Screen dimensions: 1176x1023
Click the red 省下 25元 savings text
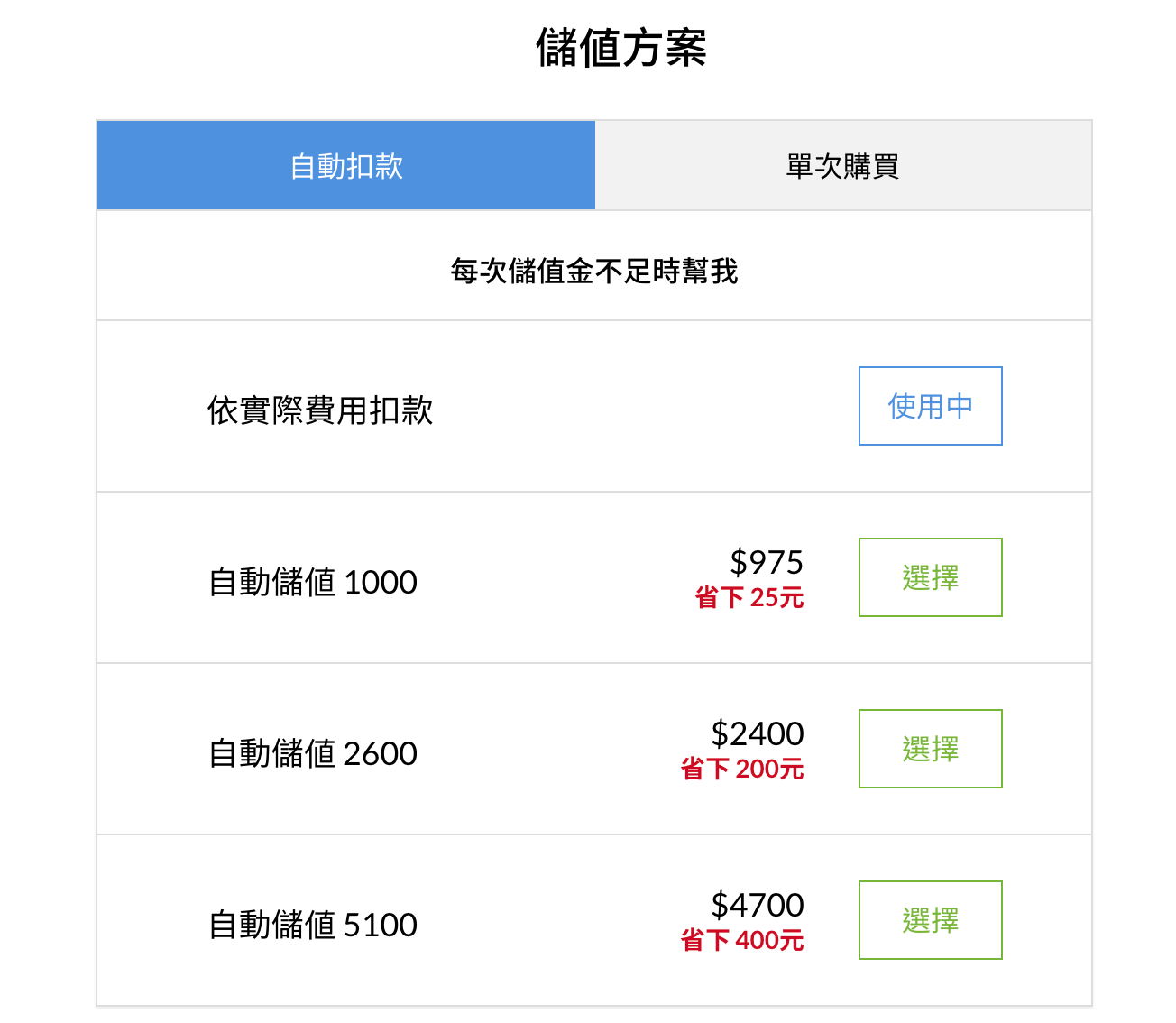[749, 597]
